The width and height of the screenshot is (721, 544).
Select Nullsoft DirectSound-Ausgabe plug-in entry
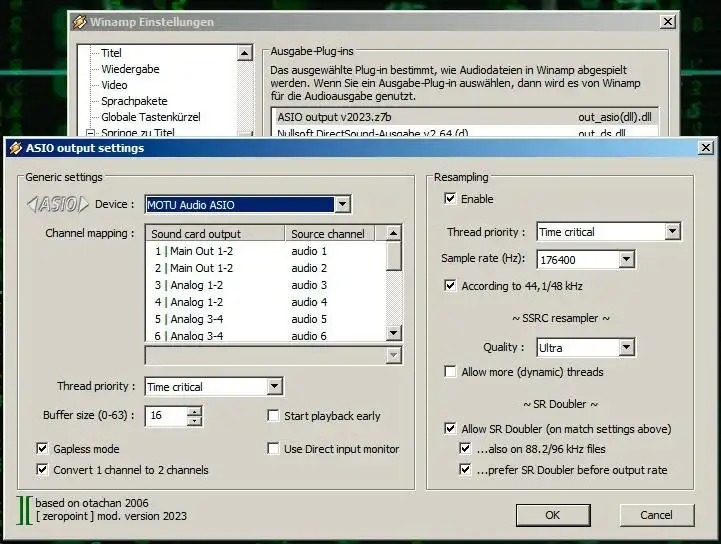(x=464, y=132)
